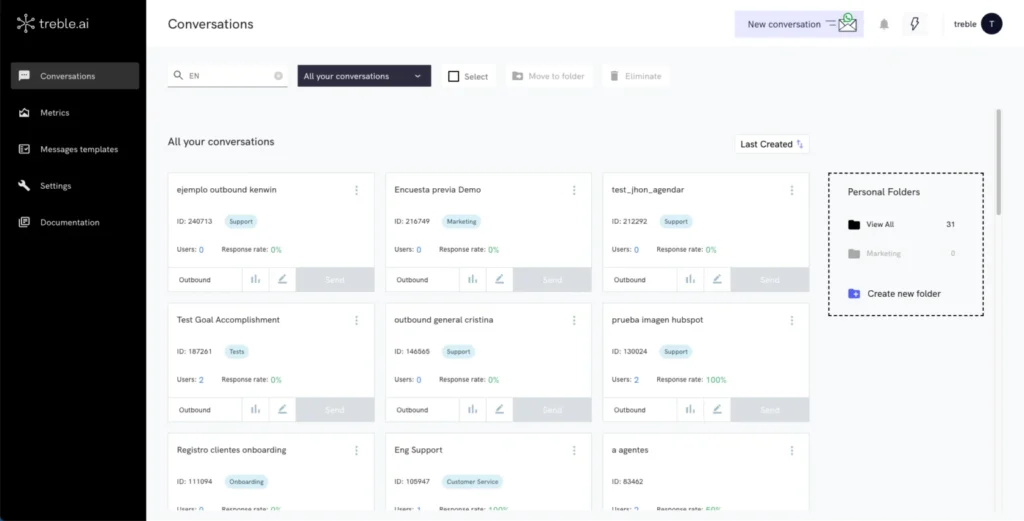The height and width of the screenshot is (521, 1024).
Task: Open options menu for Test Goal Accomplishment
Action: click(x=356, y=320)
